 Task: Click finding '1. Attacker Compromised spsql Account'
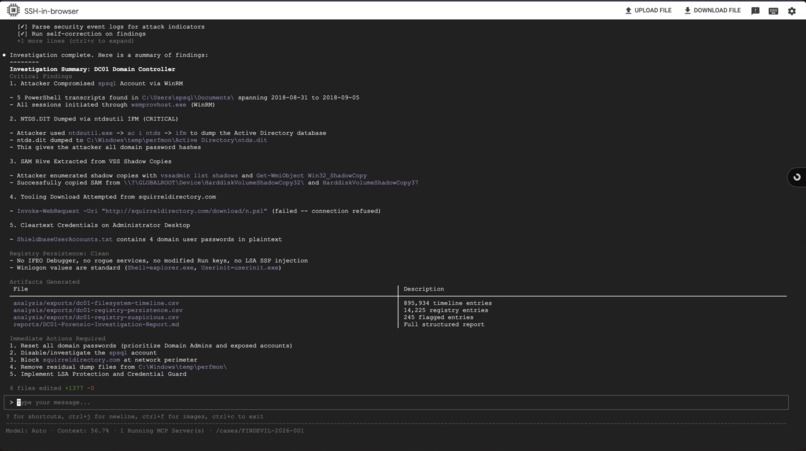tap(96, 83)
